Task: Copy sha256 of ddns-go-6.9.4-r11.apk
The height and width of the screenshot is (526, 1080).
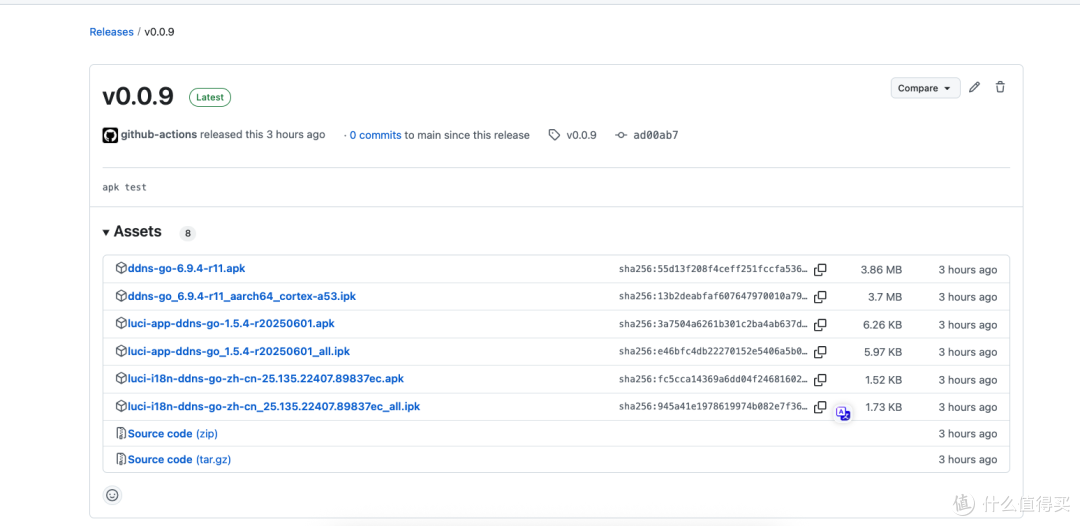Action: point(820,269)
